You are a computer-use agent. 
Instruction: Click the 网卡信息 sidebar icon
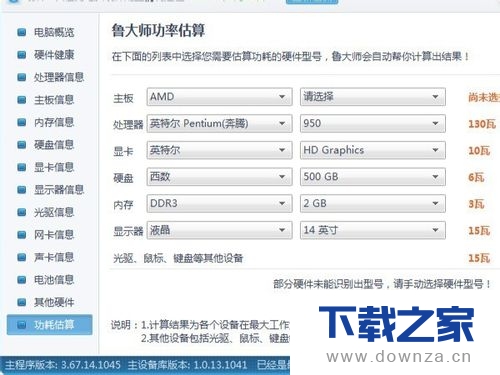[x=22, y=235]
